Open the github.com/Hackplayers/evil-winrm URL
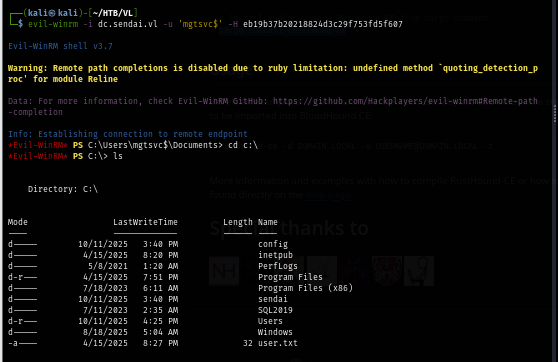This screenshot has width=558, height=362. (x=405, y=101)
